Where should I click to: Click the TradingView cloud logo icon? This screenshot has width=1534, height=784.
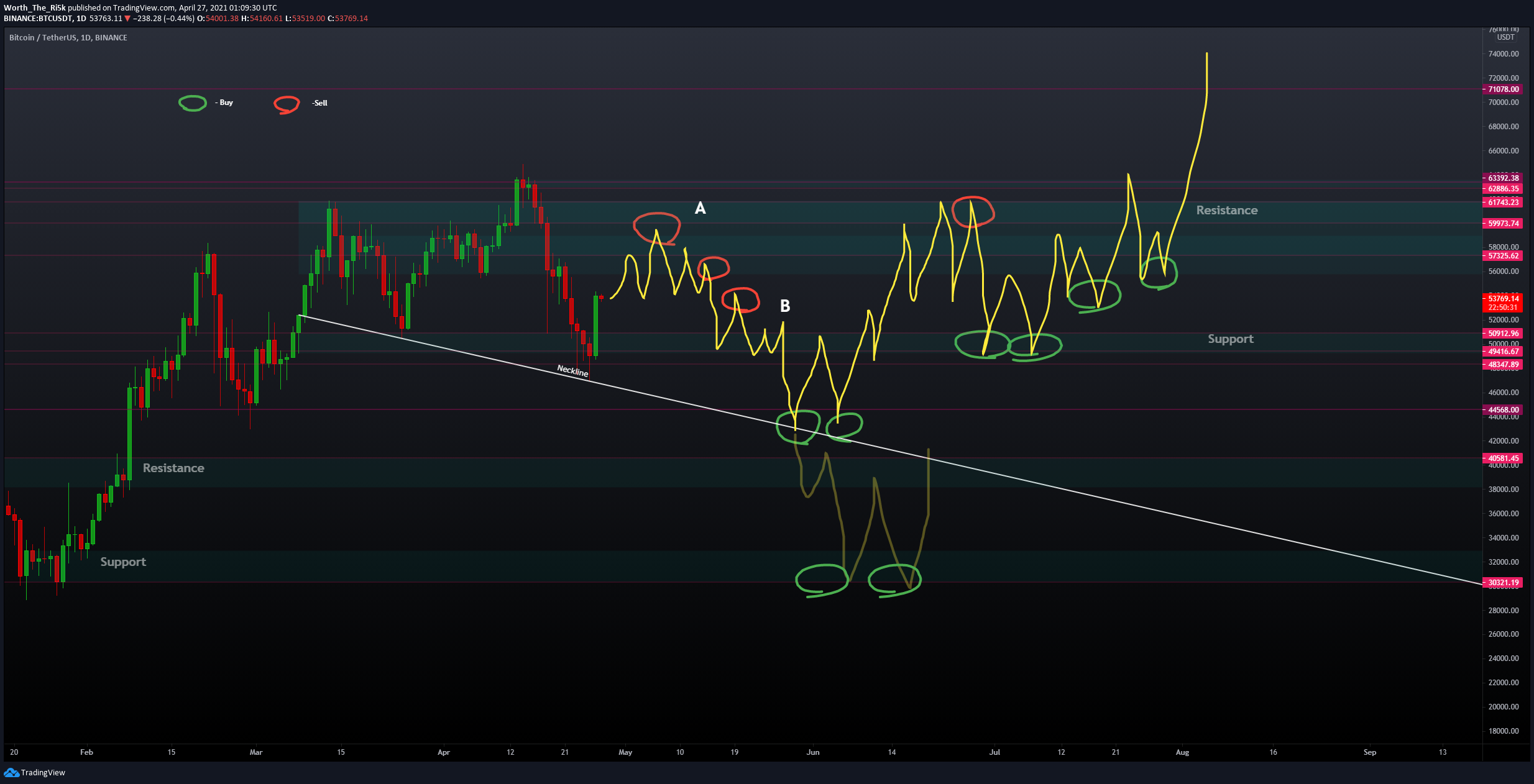[11, 772]
